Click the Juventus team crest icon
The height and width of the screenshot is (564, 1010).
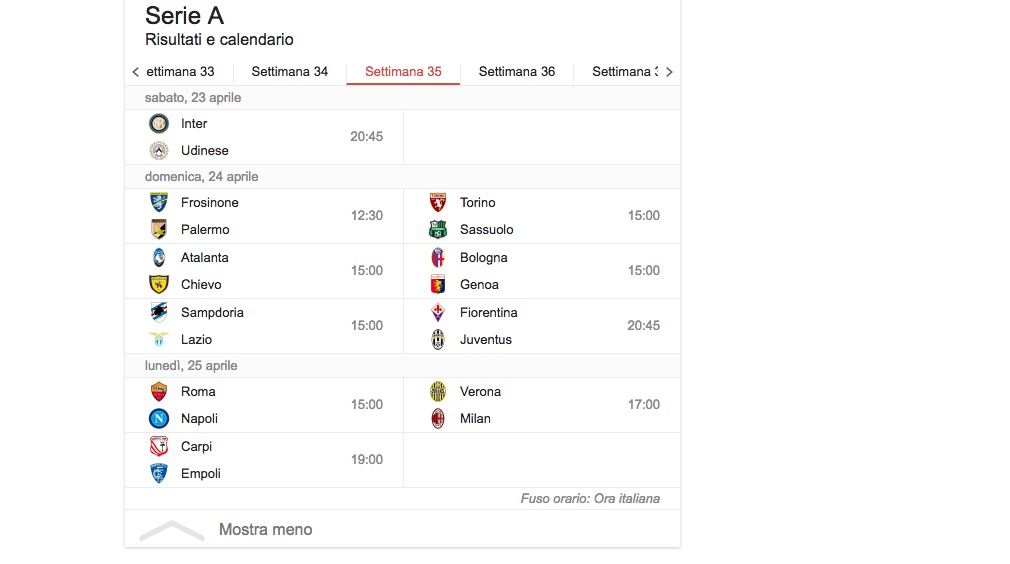pyautogui.click(x=438, y=339)
